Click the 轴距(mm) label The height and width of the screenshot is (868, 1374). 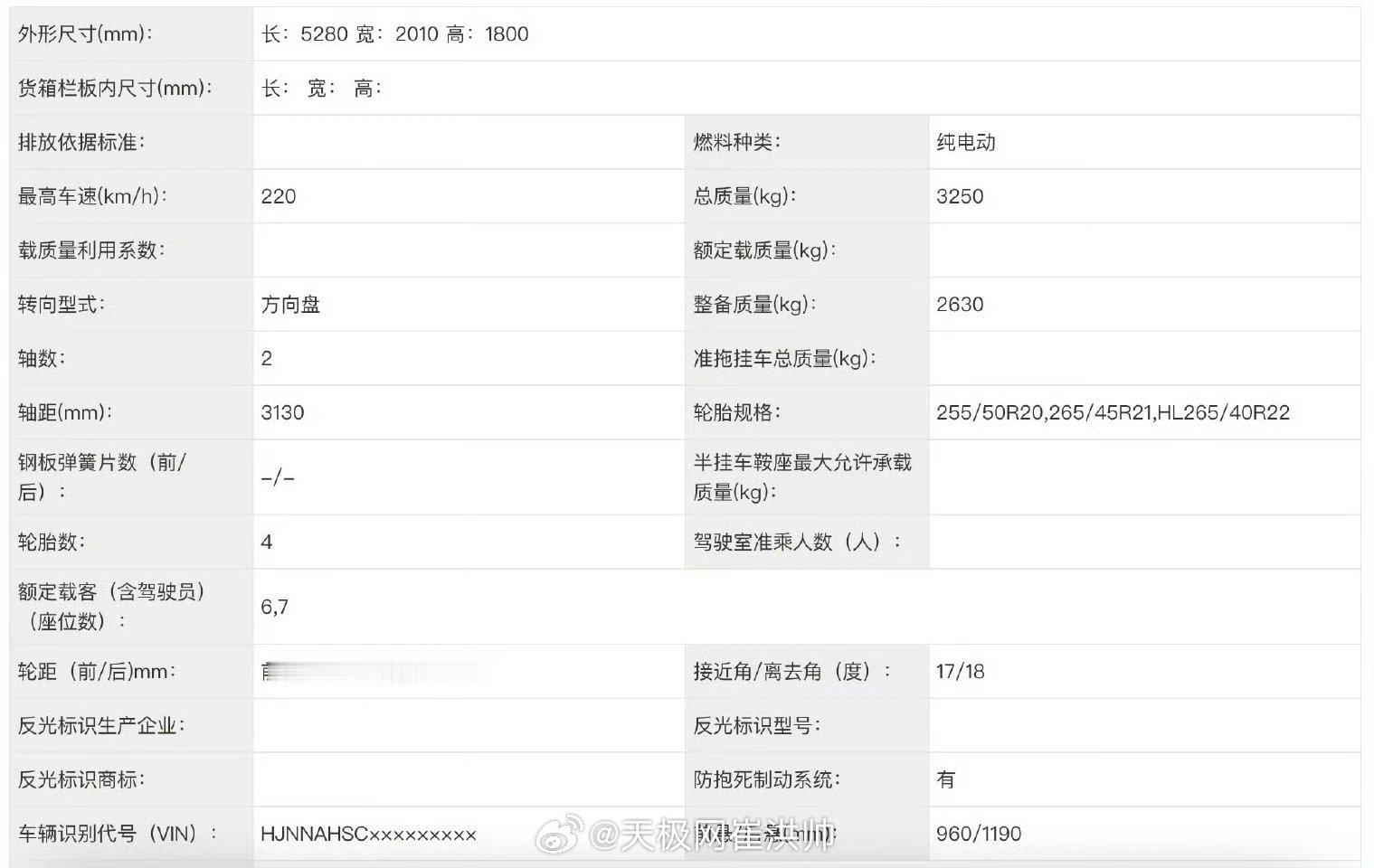click(x=65, y=413)
